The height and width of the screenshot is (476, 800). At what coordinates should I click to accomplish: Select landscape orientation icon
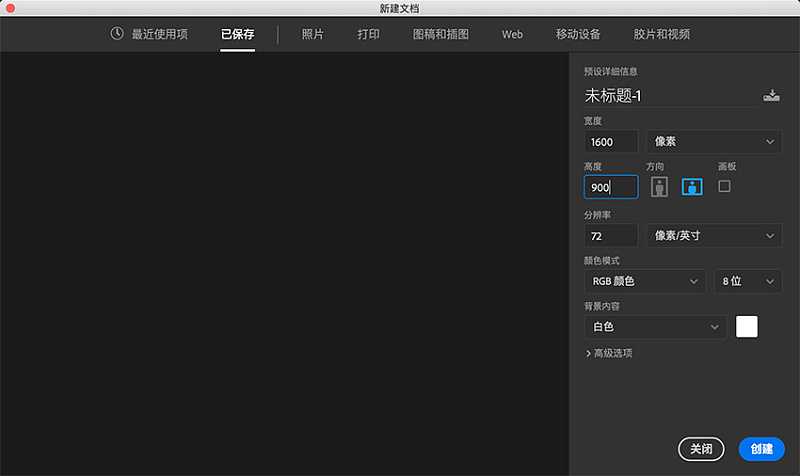click(692, 187)
